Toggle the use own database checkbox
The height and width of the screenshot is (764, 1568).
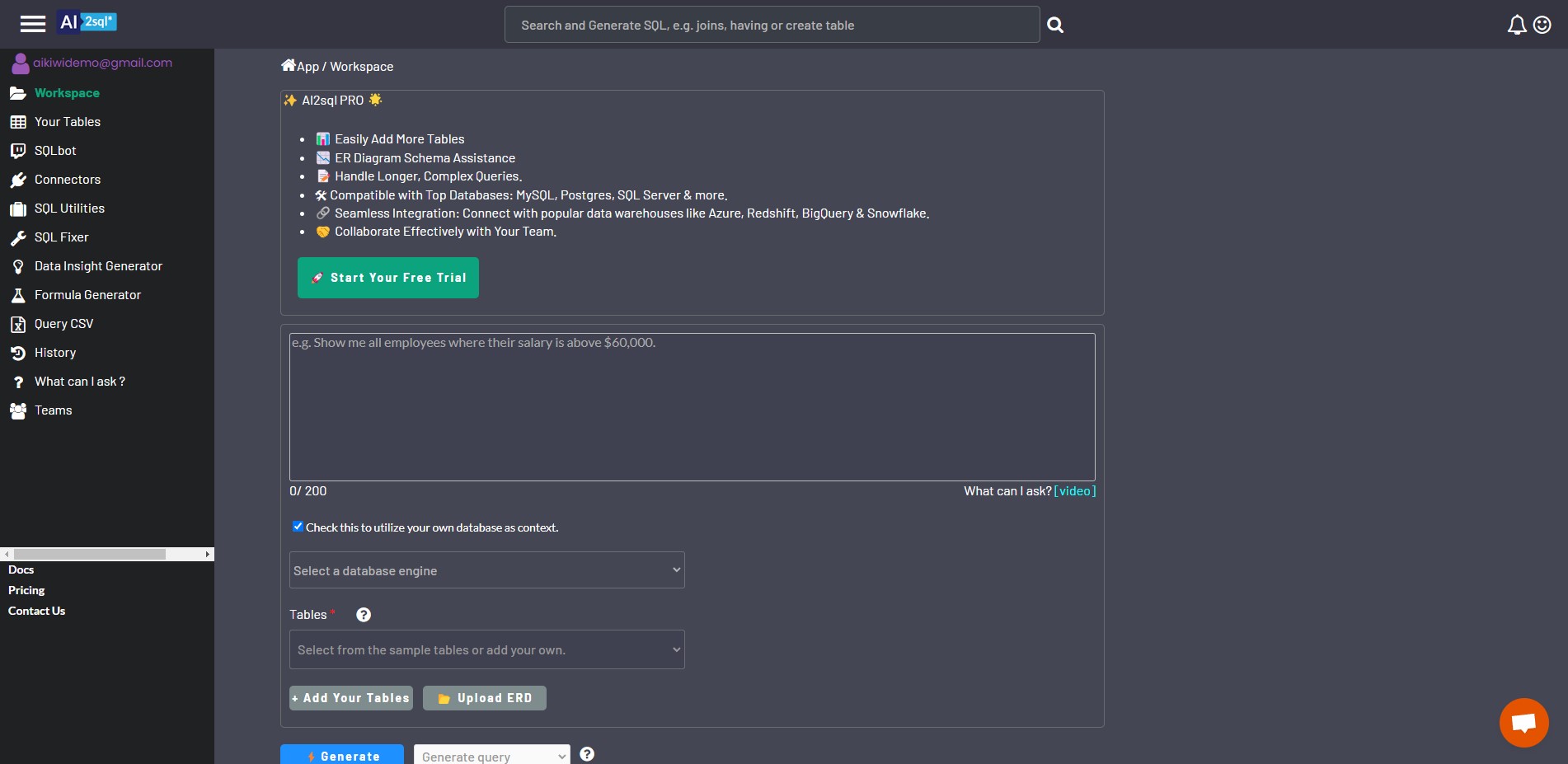298,527
